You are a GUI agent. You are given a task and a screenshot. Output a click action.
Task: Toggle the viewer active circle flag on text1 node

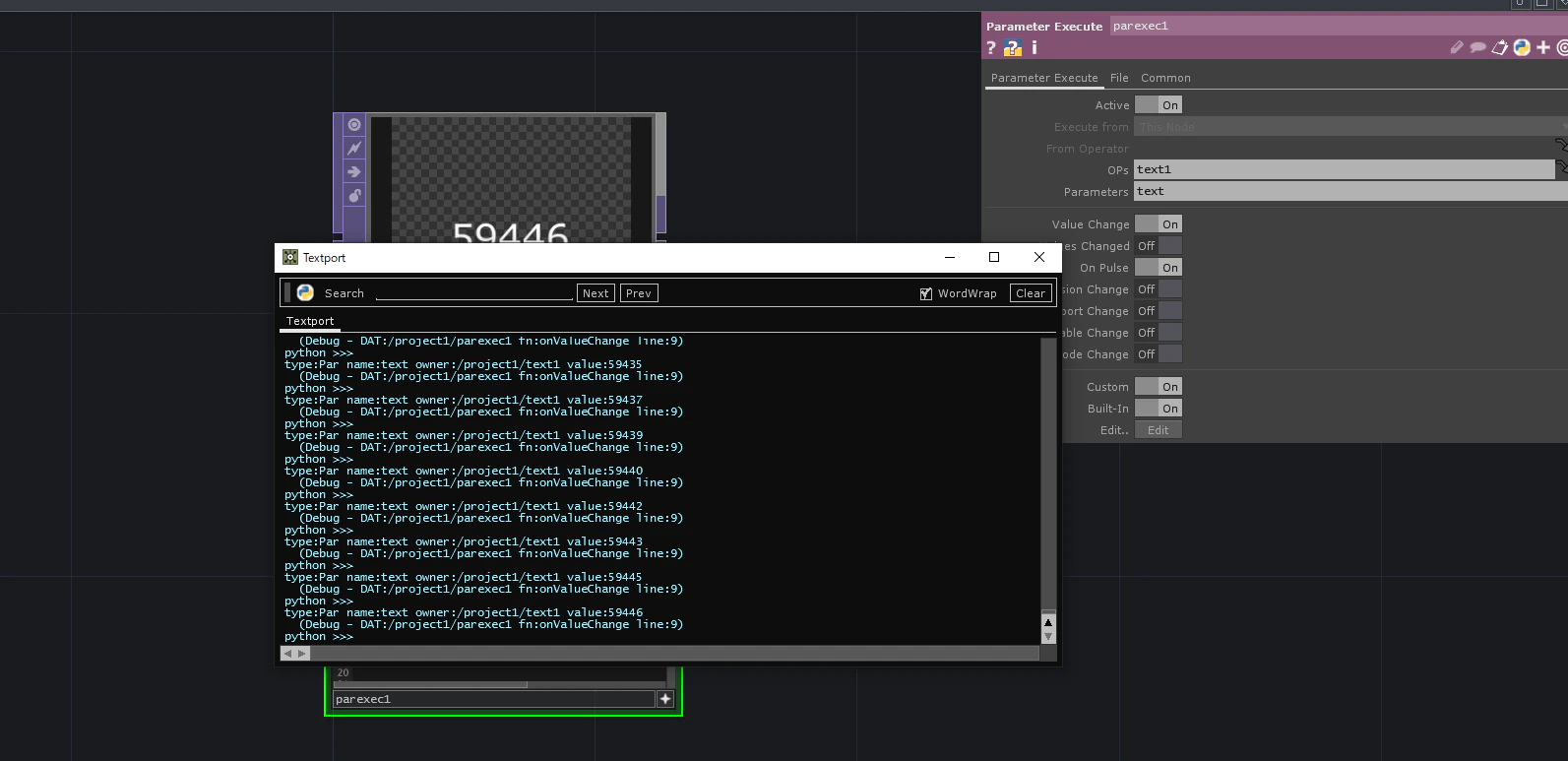coord(354,125)
